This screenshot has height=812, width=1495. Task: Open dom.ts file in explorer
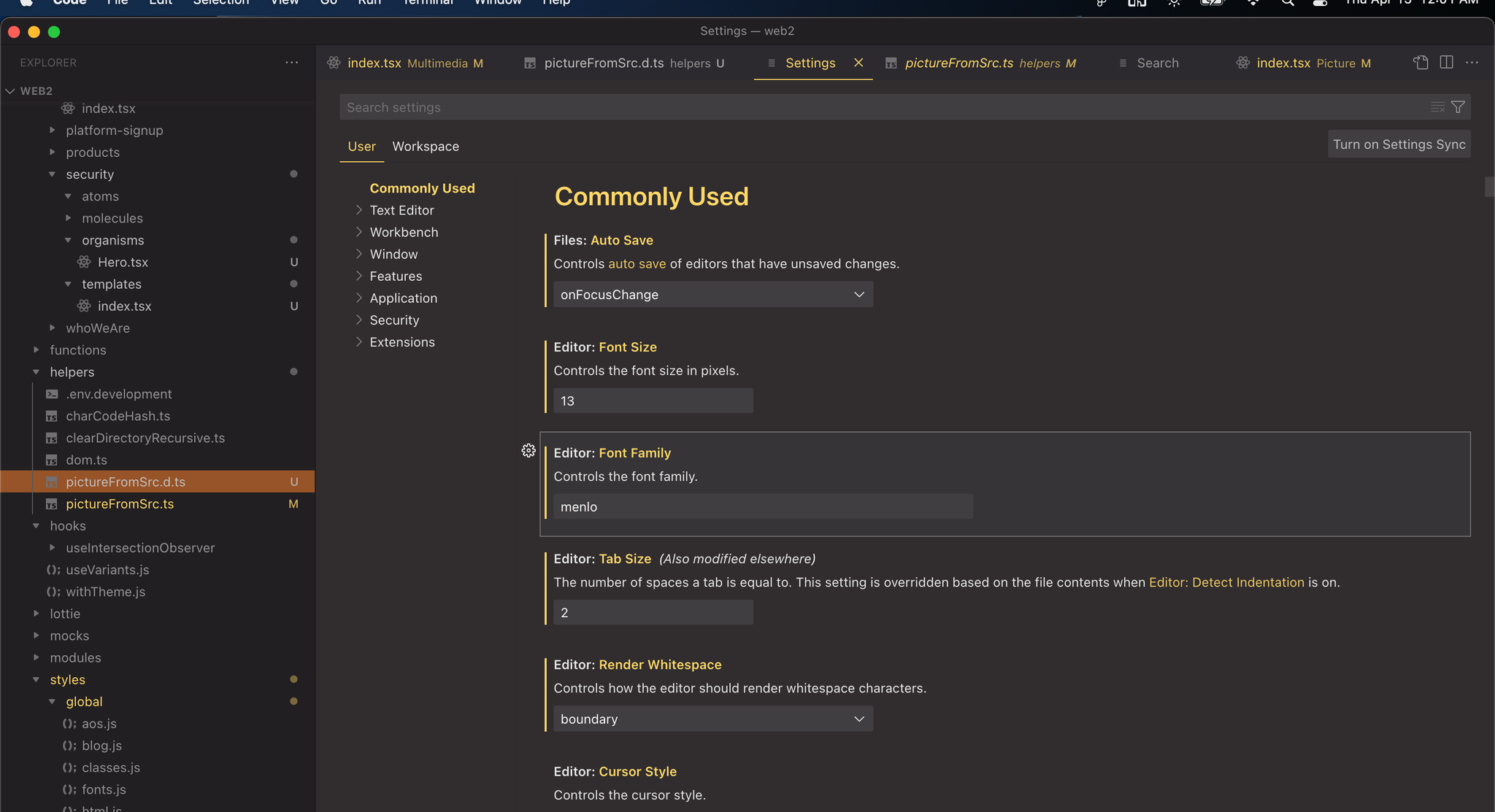click(86, 460)
